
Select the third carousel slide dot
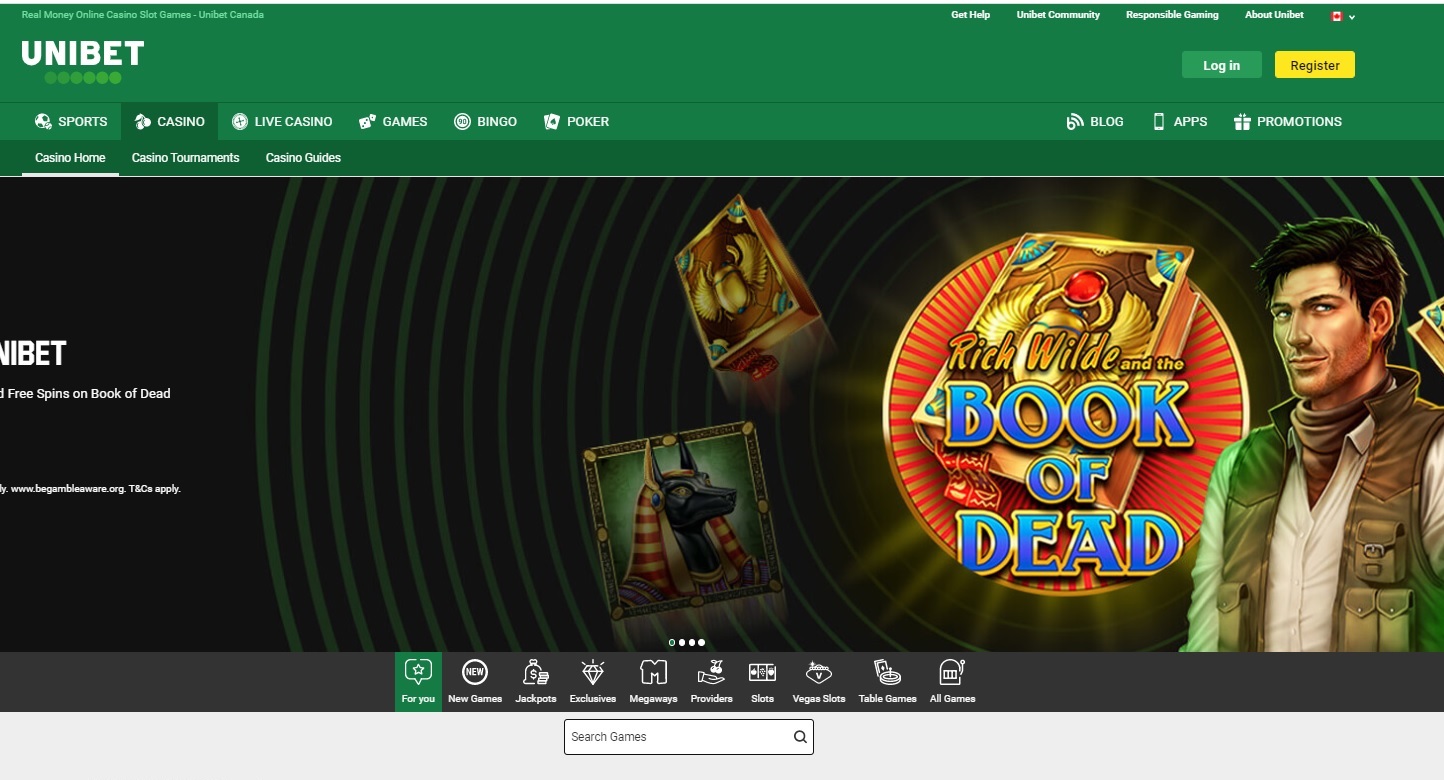click(x=692, y=642)
